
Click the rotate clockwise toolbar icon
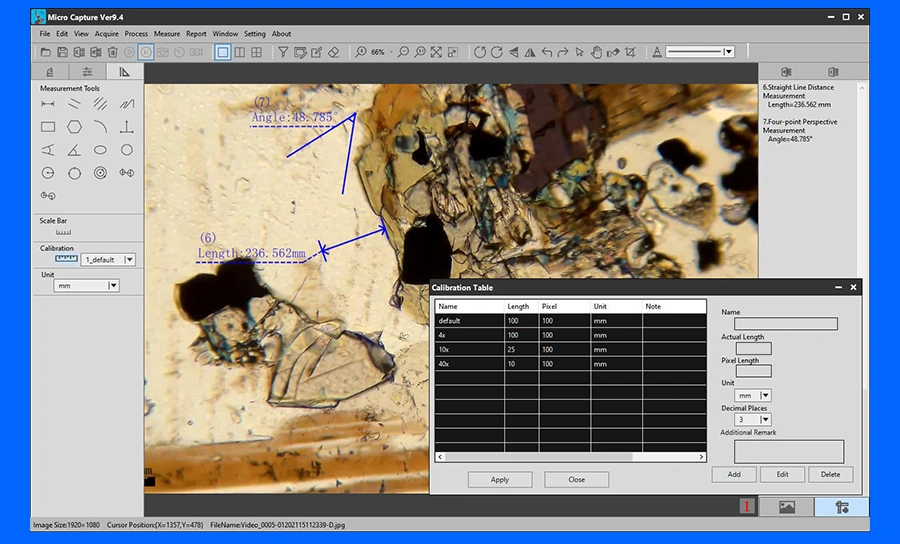point(496,52)
